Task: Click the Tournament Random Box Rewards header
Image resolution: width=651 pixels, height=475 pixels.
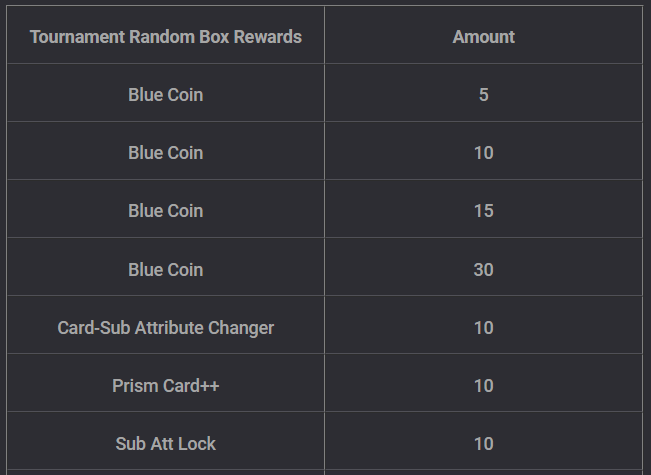Action: coord(166,37)
